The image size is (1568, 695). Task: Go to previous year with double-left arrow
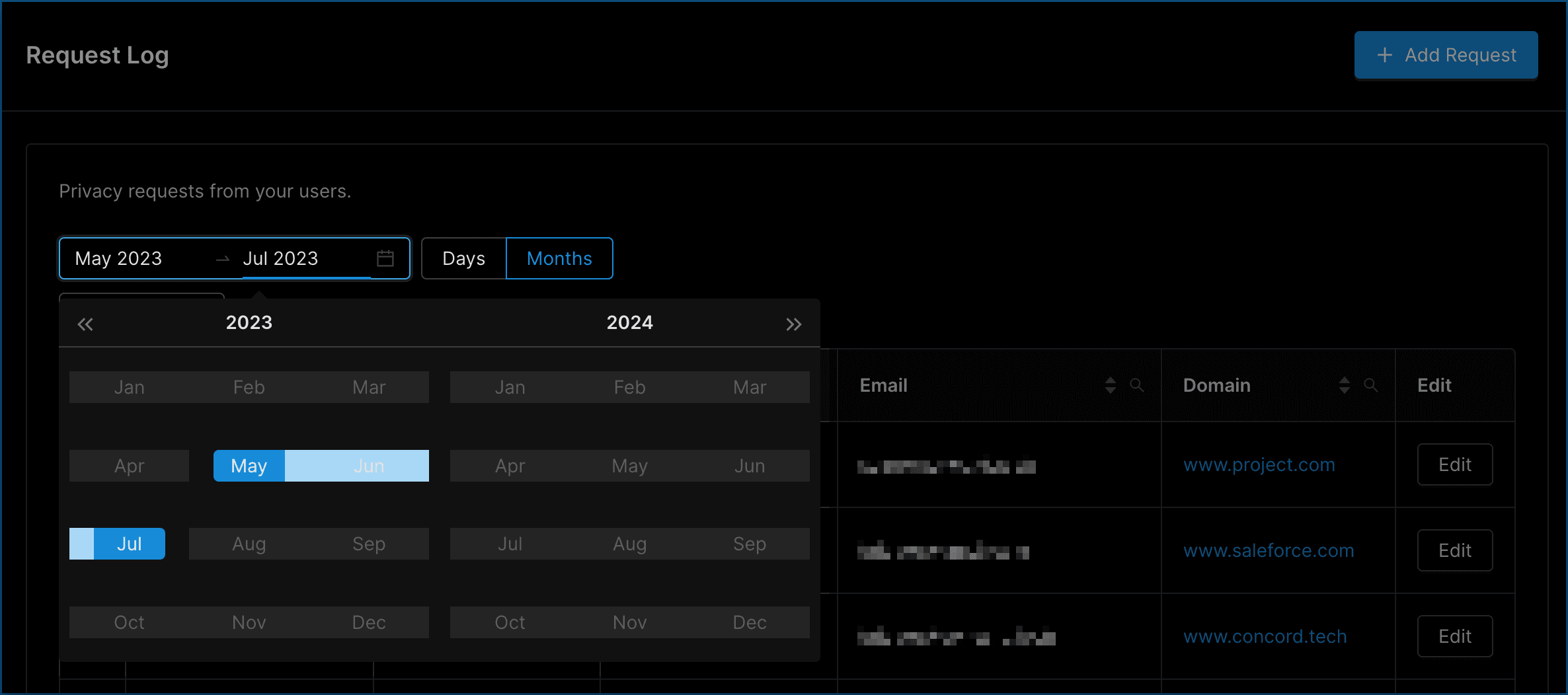tap(85, 324)
